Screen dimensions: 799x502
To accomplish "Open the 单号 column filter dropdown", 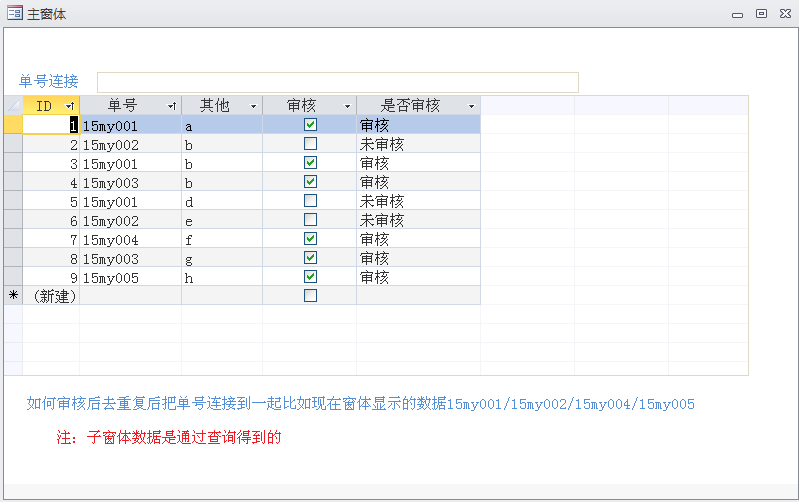I will point(172,106).
